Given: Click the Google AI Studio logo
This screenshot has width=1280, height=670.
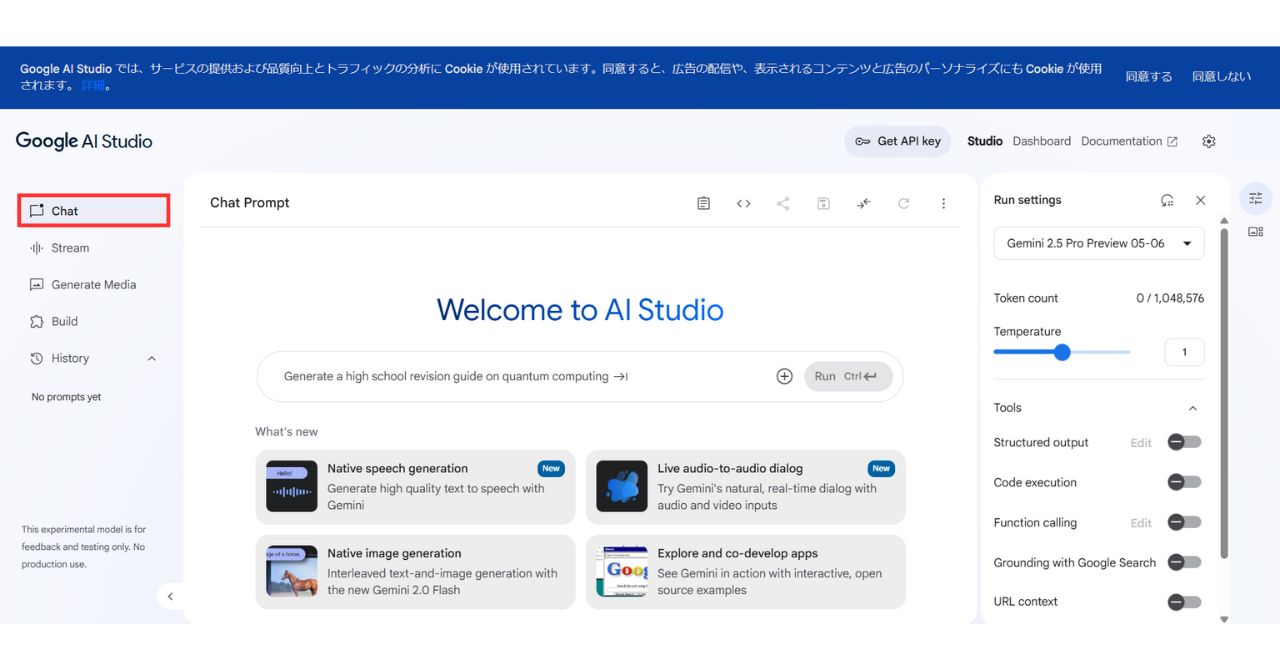Looking at the screenshot, I should pos(84,141).
